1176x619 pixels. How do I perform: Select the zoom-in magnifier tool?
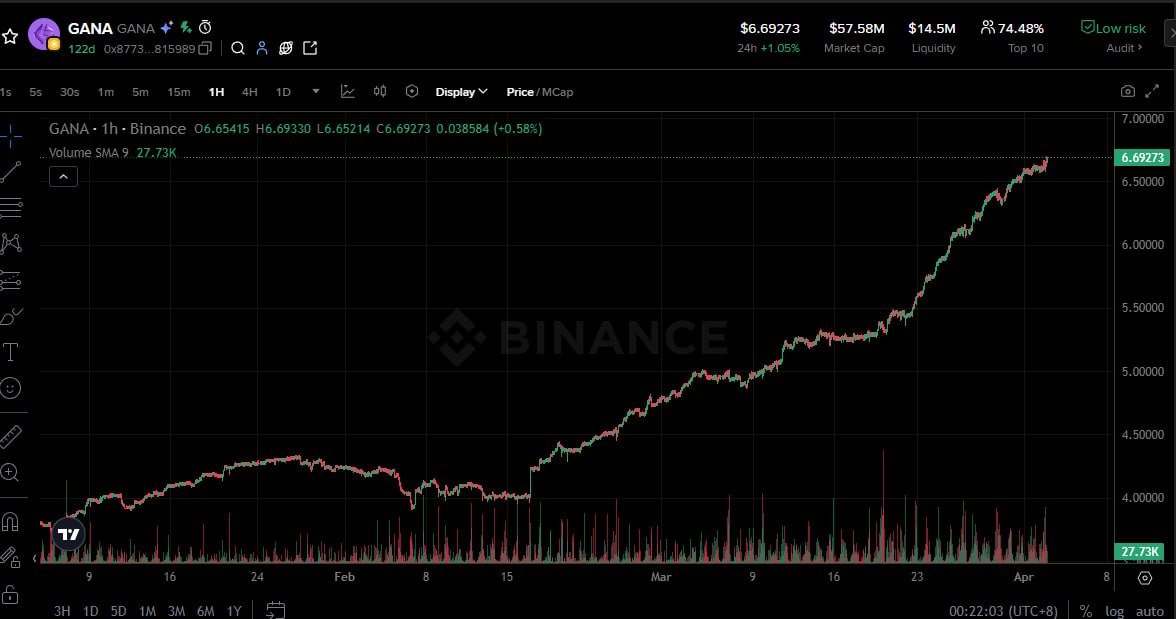10,472
